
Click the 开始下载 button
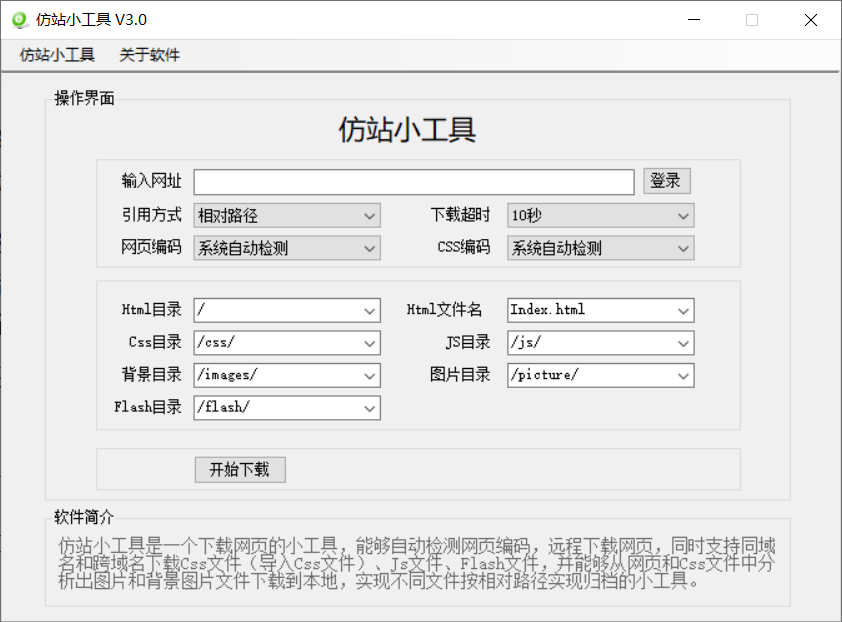click(240, 470)
